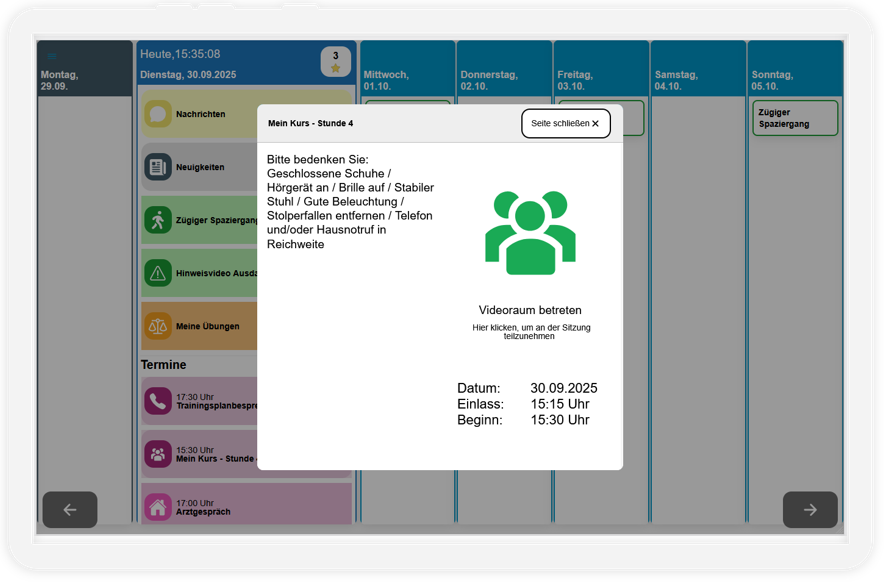Viewport: 884px width, 582px height.
Task: Select the Zügiger Spaziergang card on Sonntag
Action: 795,118
